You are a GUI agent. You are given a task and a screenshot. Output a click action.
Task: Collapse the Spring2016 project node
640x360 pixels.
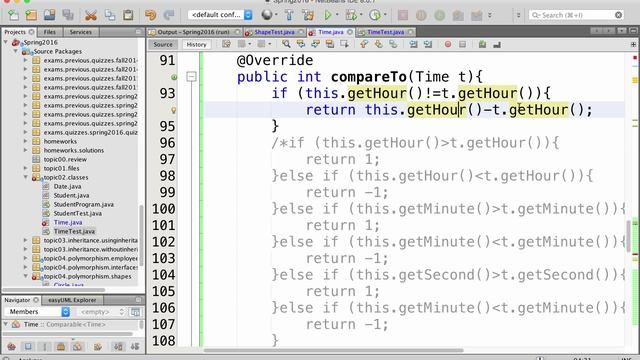click(6, 42)
